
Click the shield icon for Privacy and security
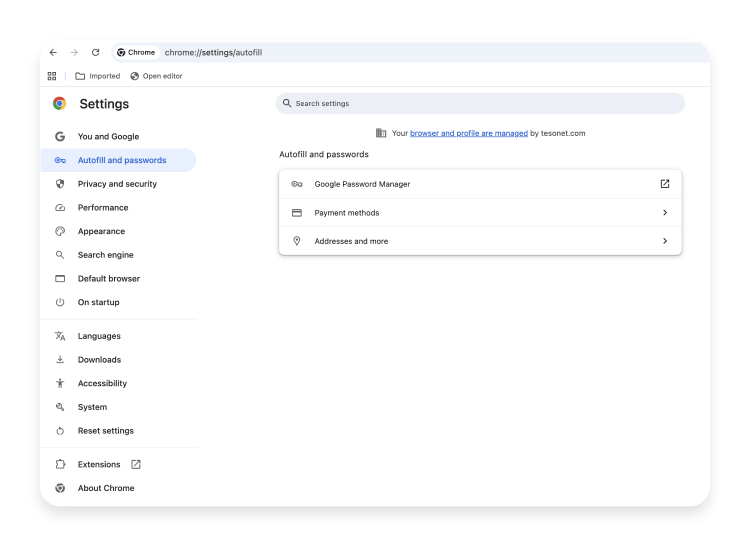[60, 184]
